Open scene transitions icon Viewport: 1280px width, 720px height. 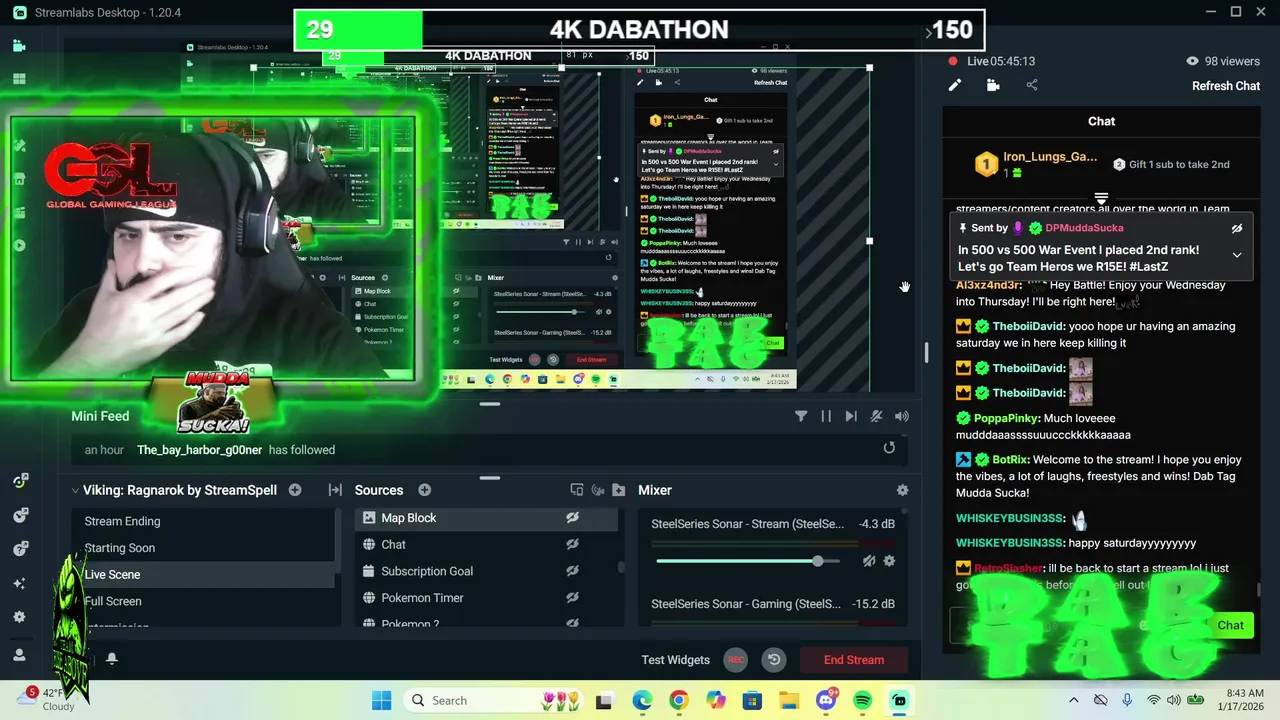335,490
